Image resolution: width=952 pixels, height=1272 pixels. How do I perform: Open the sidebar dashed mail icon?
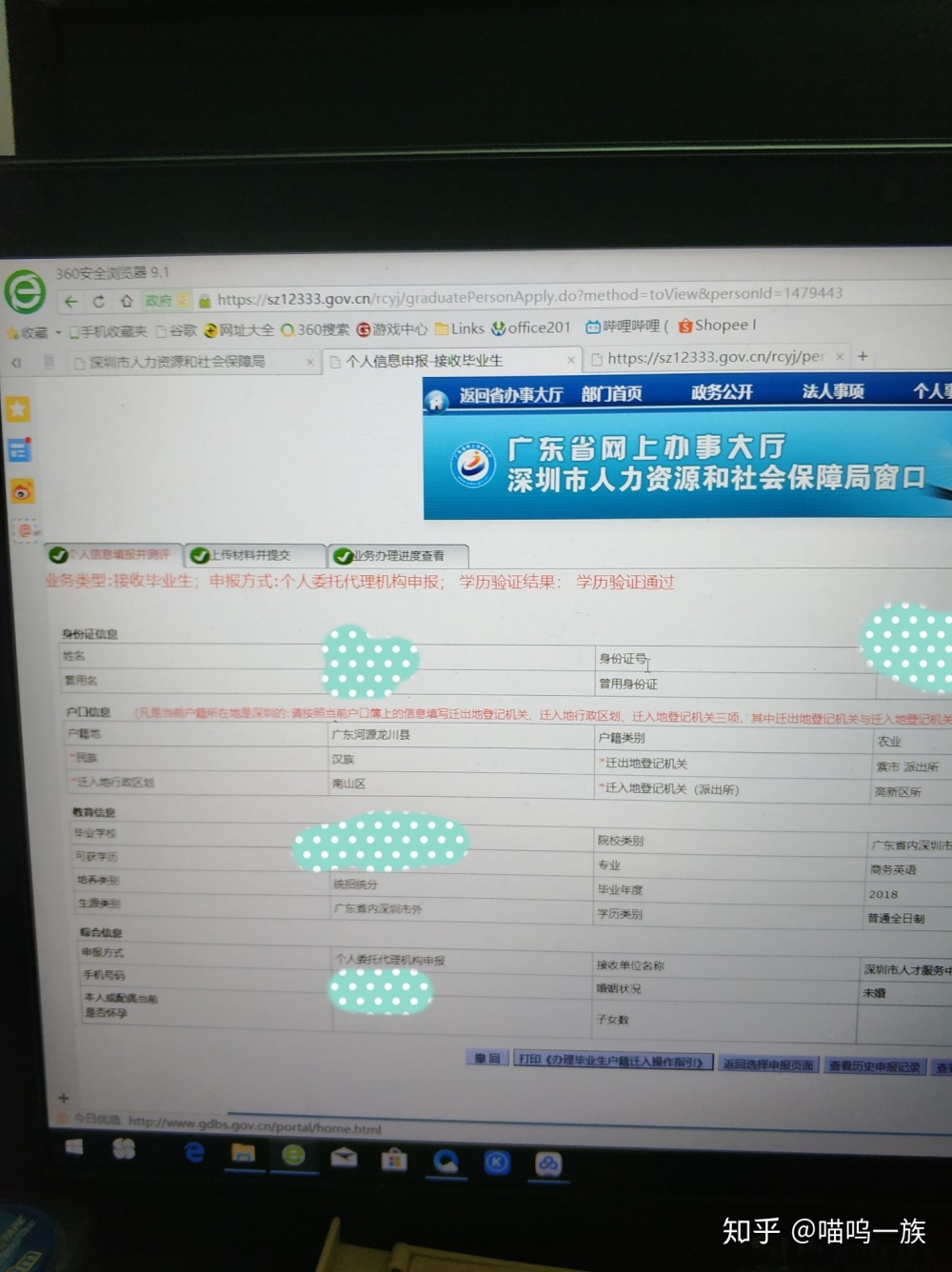pyautogui.click(x=25, y=530)
